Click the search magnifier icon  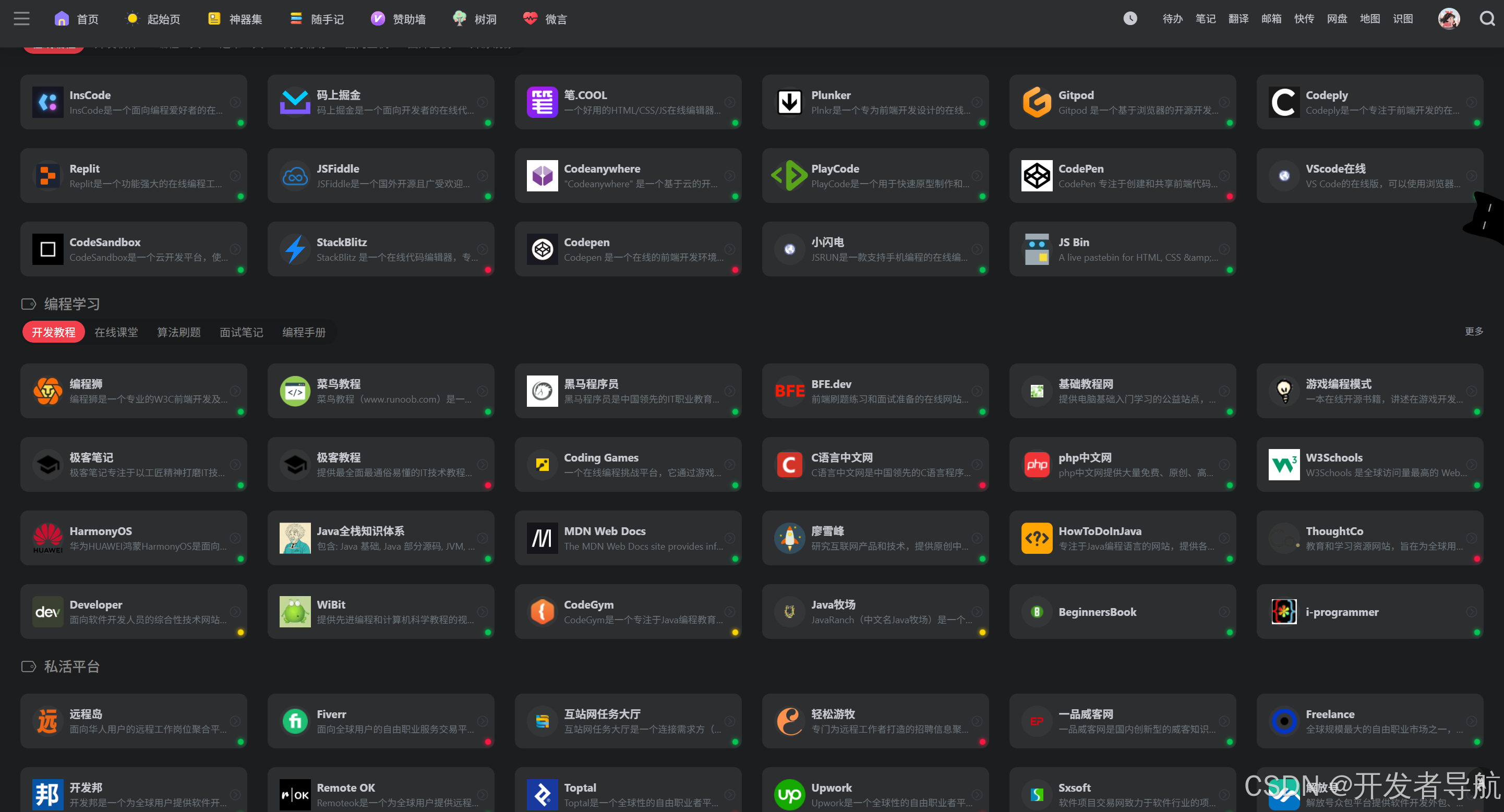pyautogui.click(x=1486, y=19)
